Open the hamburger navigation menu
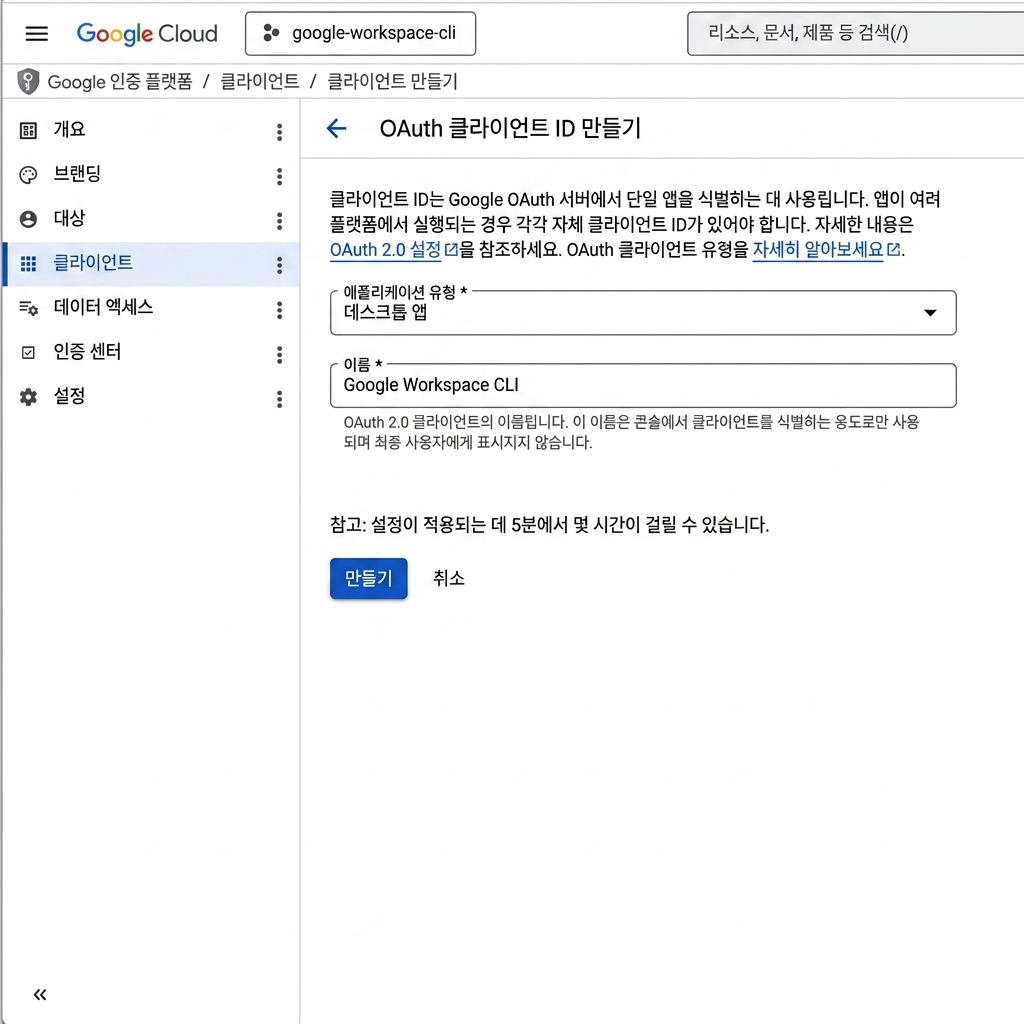 click(x=37, y=33)
